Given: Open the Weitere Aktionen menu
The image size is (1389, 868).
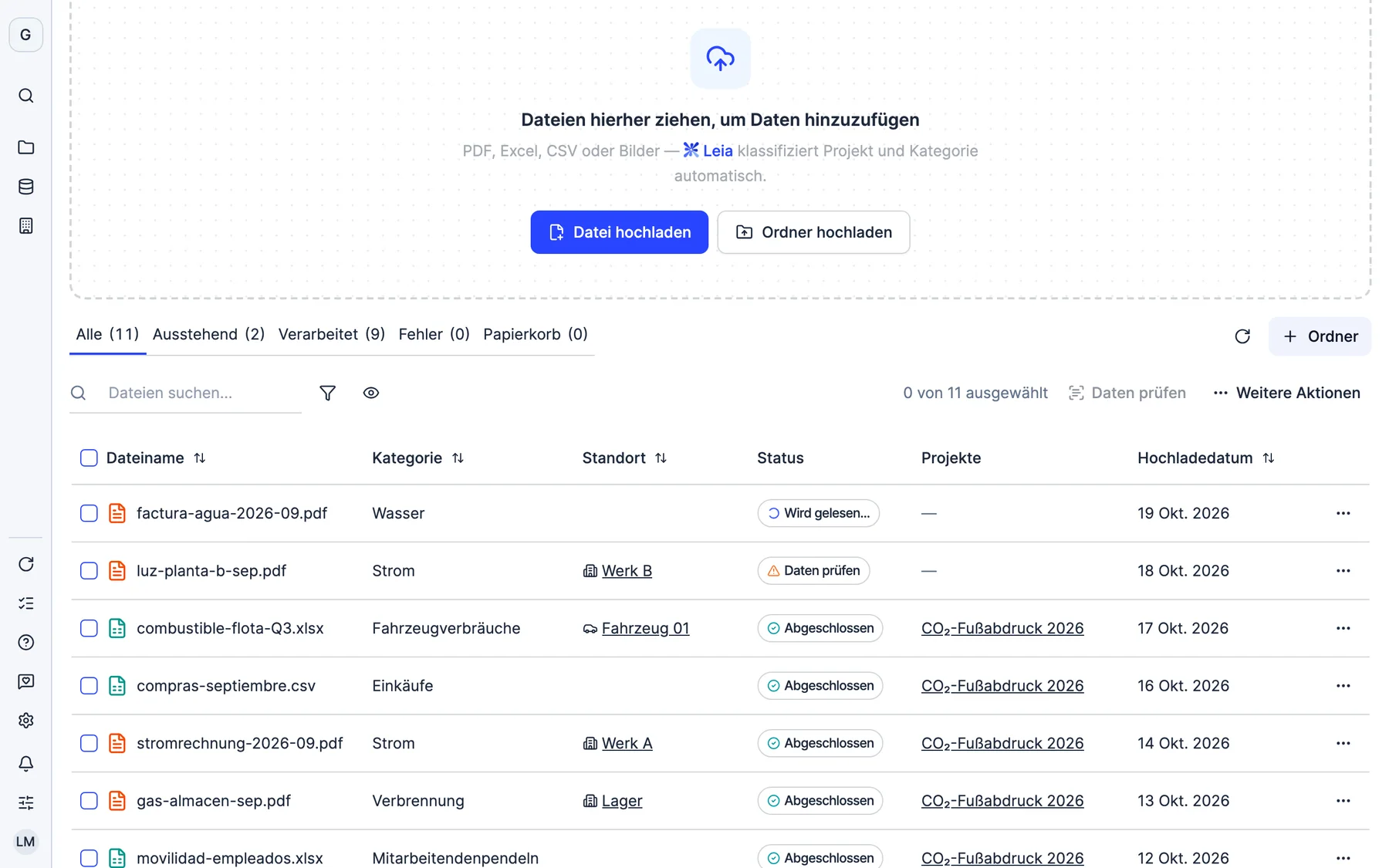Looking at the screenshot, I should tap(1286, 393).
